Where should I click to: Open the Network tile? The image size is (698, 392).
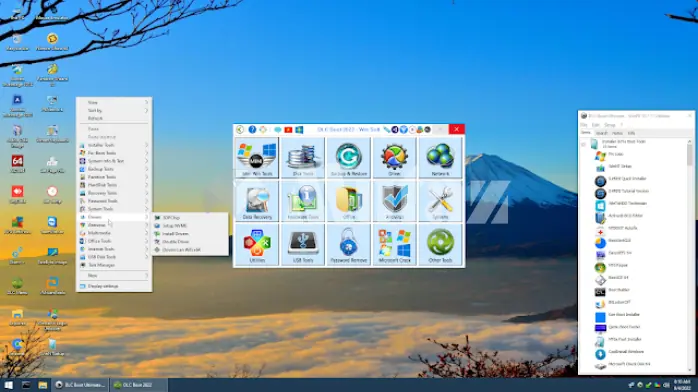(x=440, y=158)
